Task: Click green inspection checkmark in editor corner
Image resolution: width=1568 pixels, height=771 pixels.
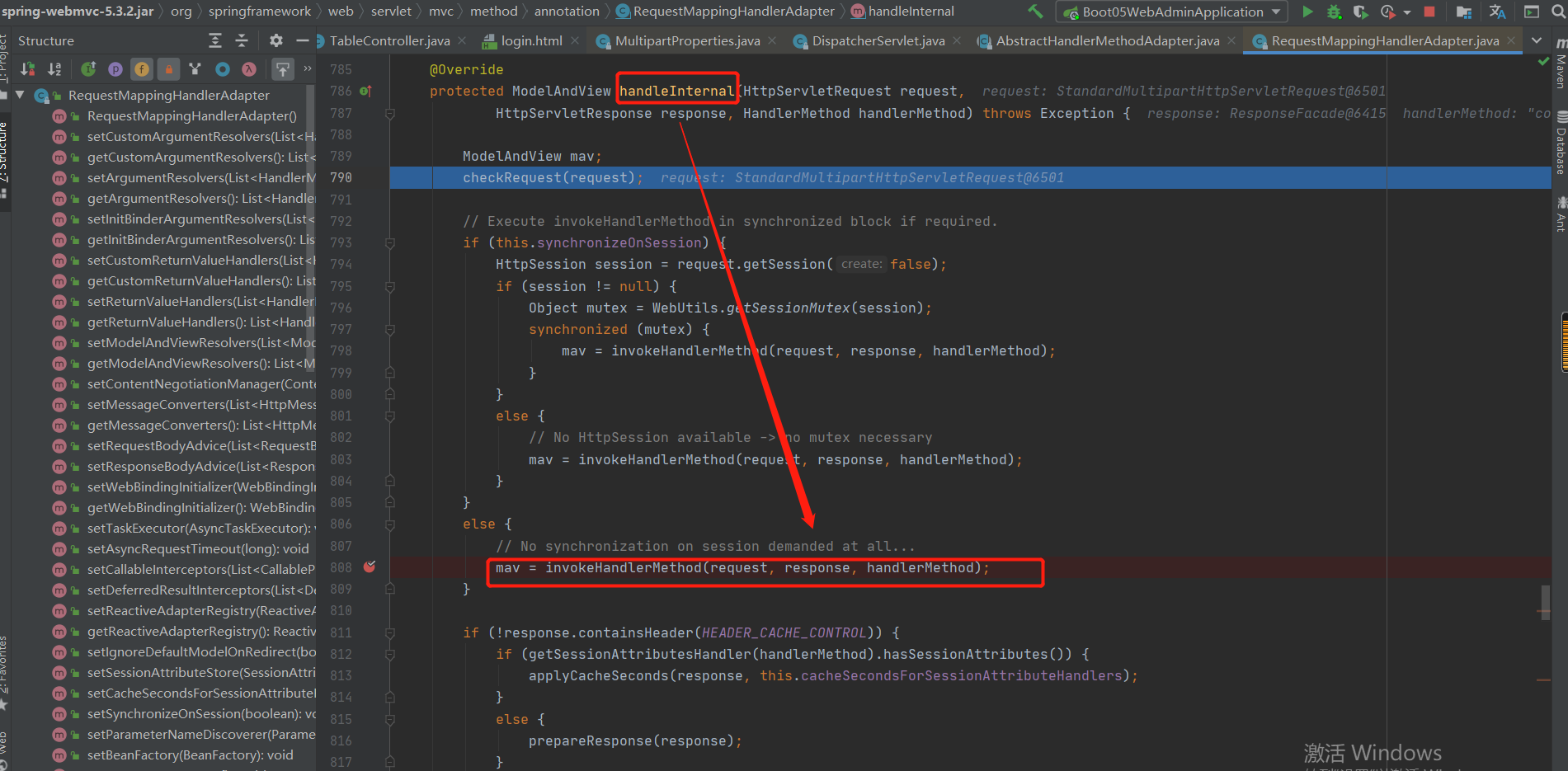Action: click(x=1543, y=62)
